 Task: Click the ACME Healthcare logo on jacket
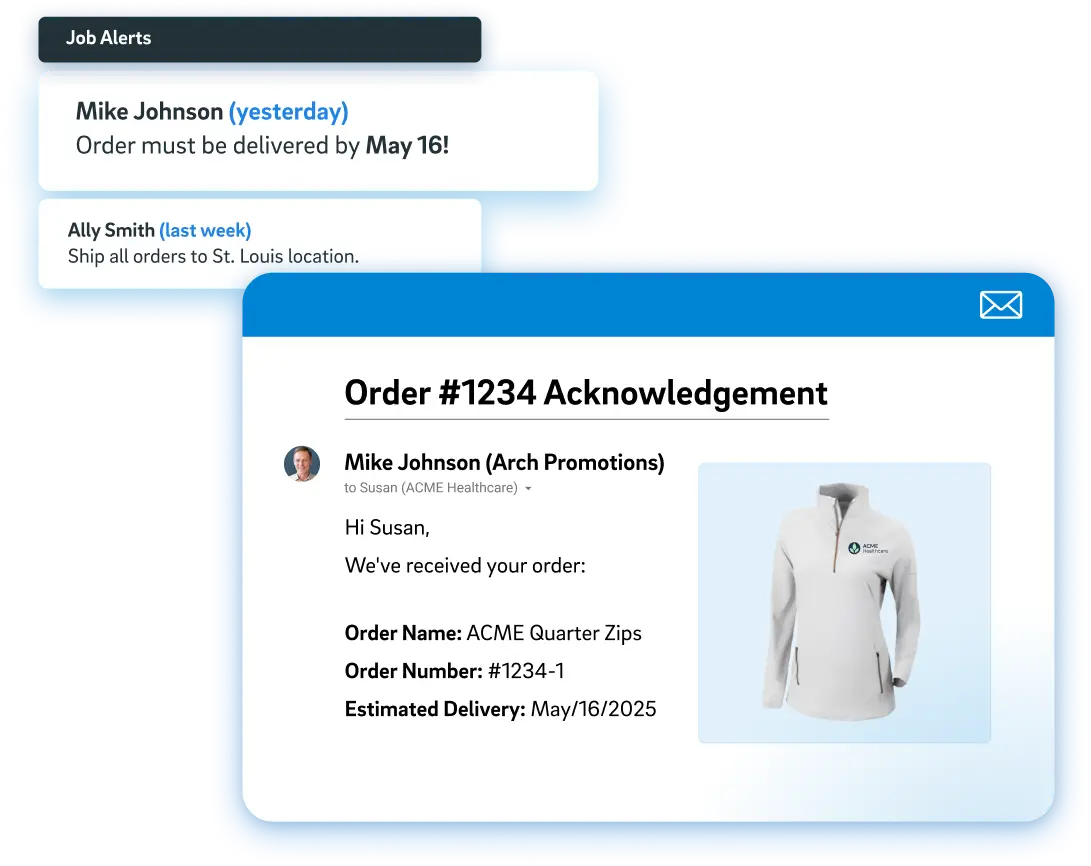click(x=868, y=548)
